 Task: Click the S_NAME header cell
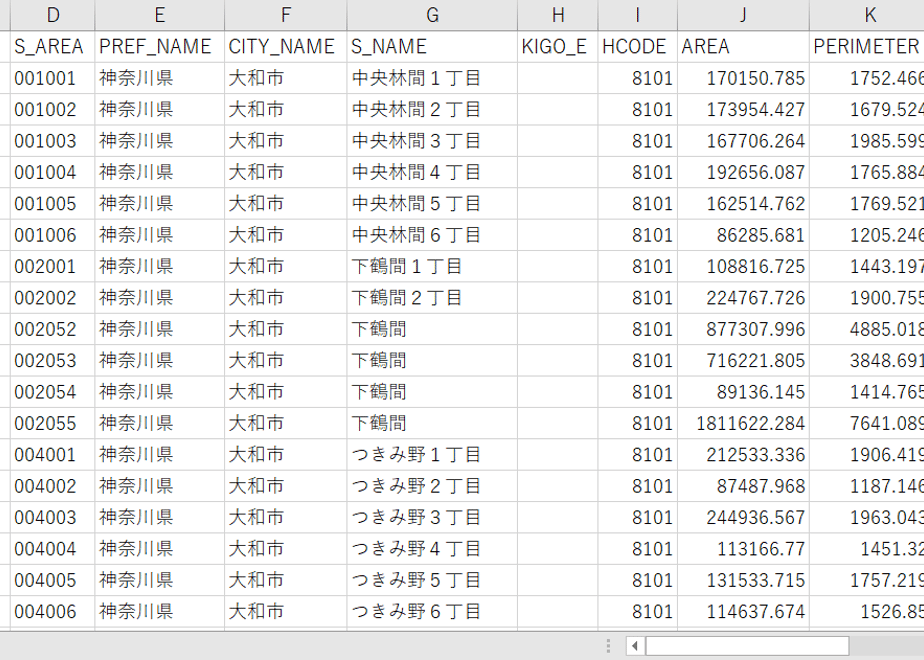pyautogui.click(x=432, y=47)
